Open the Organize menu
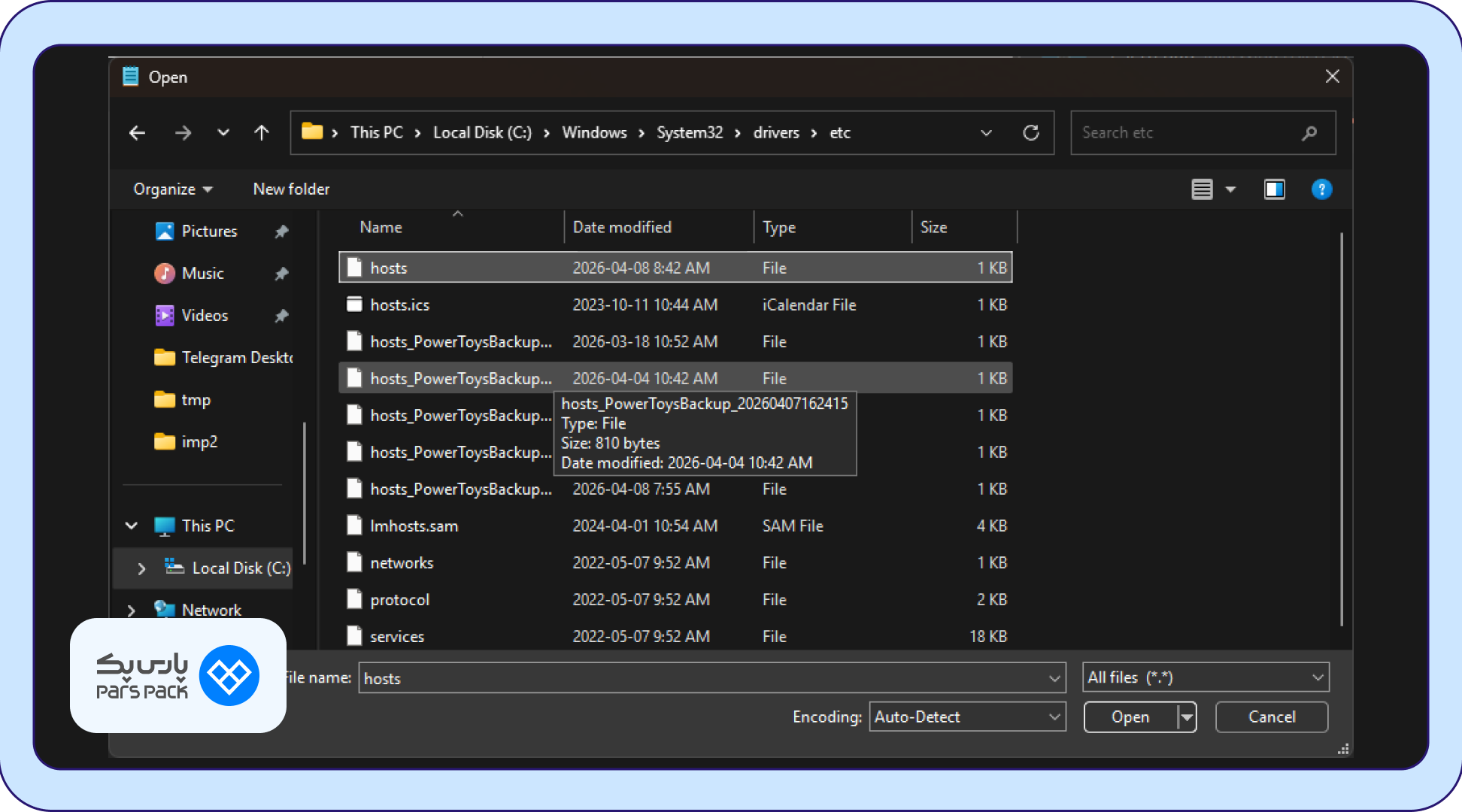1462x812 pixels. click(x=172, y=189)
